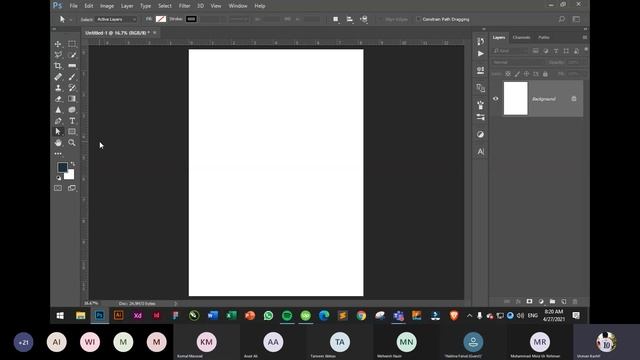640x360 pixels.
Task: Select the Healing Brush tool
Action: pyautogui.click(x=58, y=77)
